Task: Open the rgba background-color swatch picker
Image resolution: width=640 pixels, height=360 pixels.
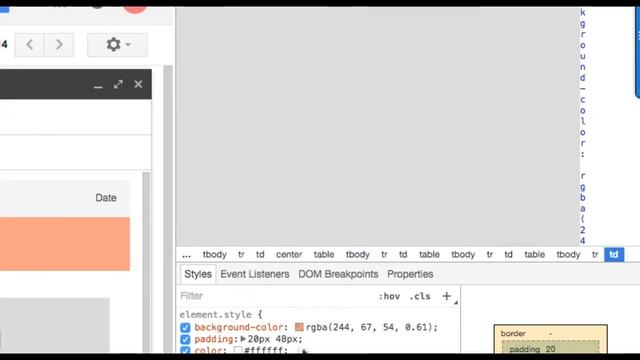Action: click(299, 327)
